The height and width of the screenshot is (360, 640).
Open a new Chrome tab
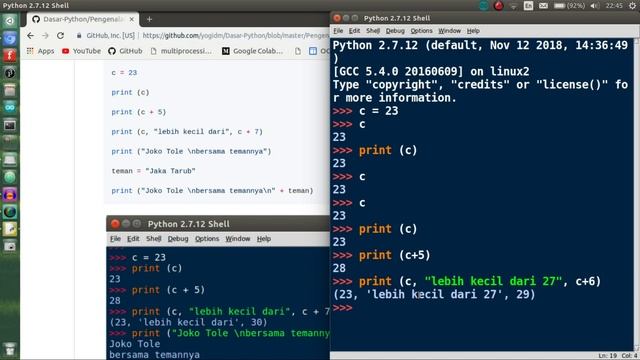(x=149, y=19)
